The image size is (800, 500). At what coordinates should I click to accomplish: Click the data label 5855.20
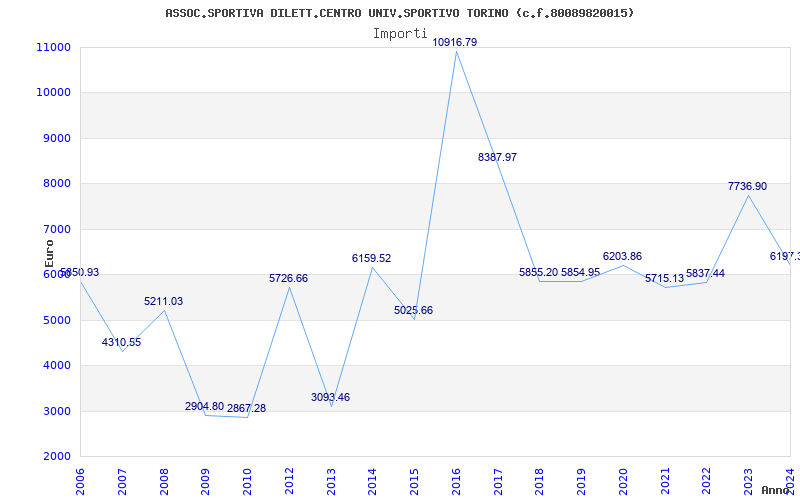[x=539, y=272]
